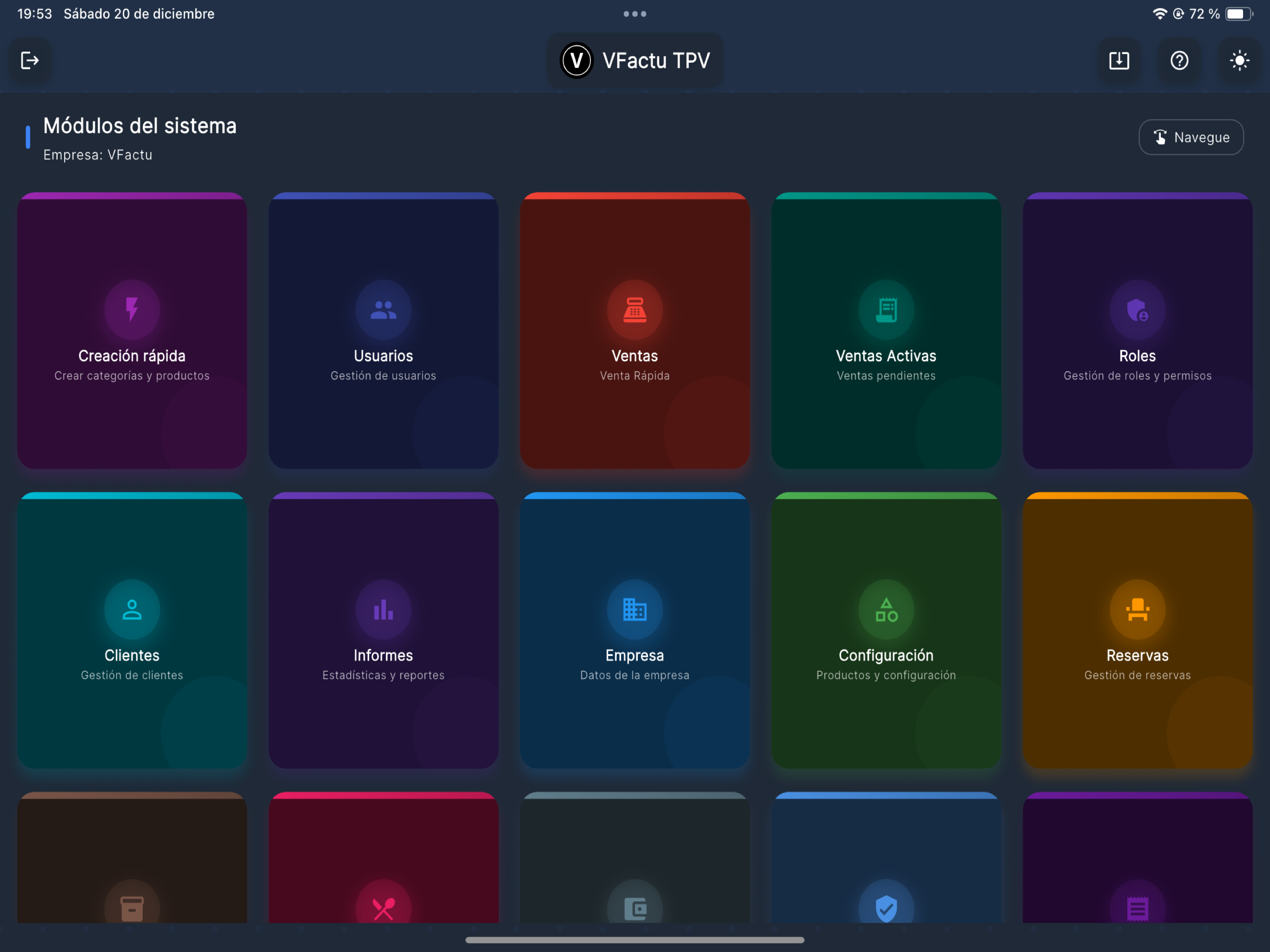Open the Informes bar chart icon
1270x952 pixels.
click(x=384, y=609)
